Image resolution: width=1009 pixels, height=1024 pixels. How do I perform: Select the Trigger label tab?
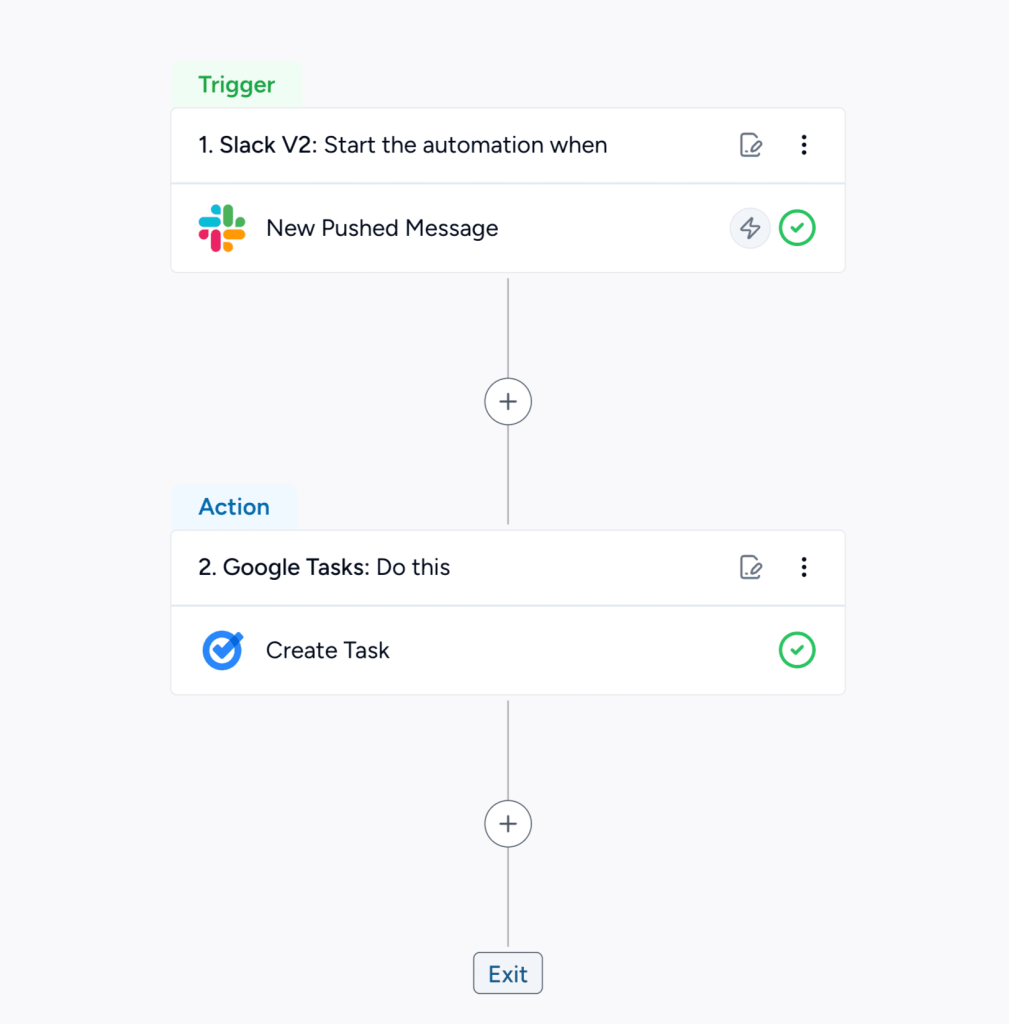236,85
